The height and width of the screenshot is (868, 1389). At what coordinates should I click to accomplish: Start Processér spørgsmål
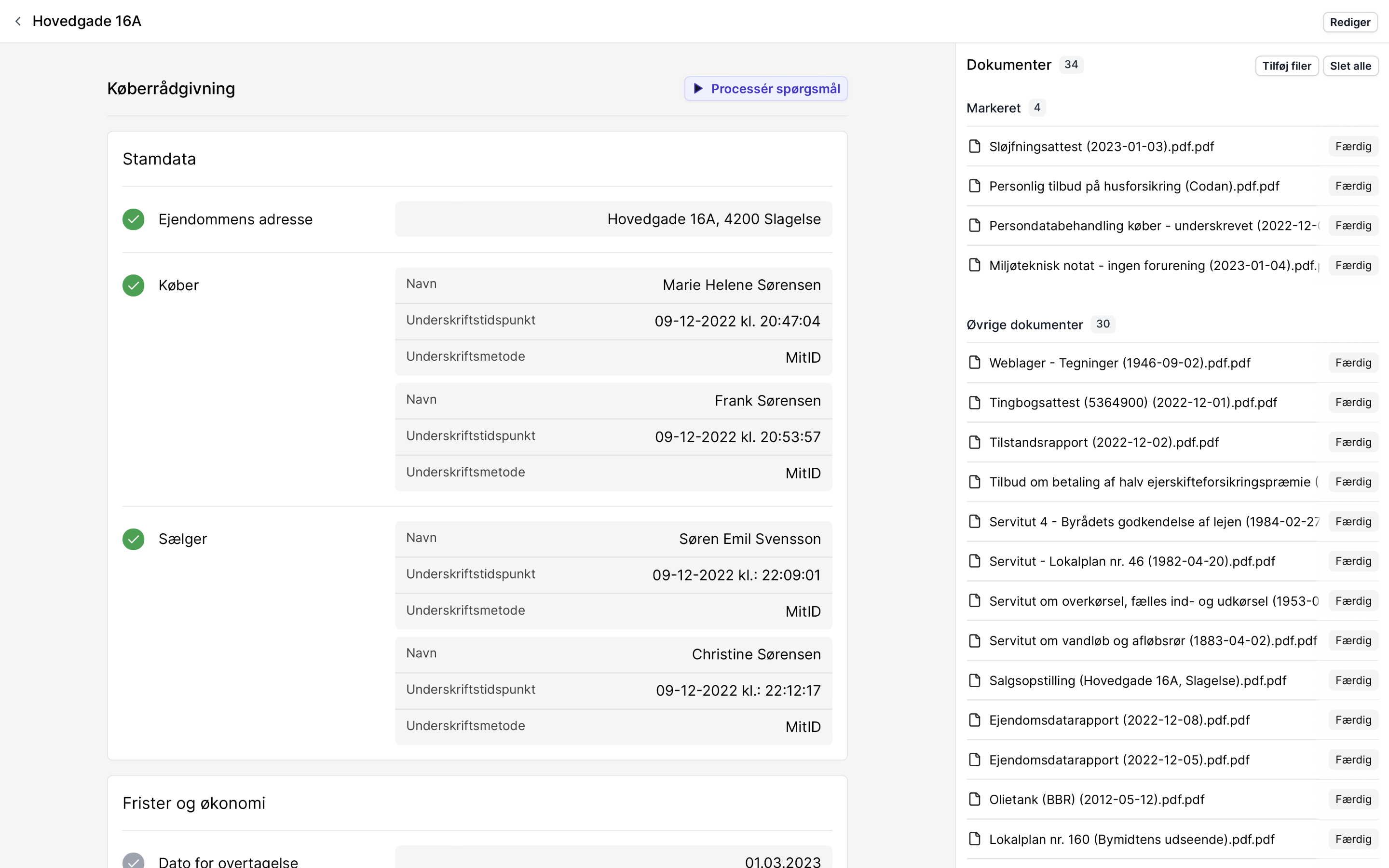click(765, 88)
